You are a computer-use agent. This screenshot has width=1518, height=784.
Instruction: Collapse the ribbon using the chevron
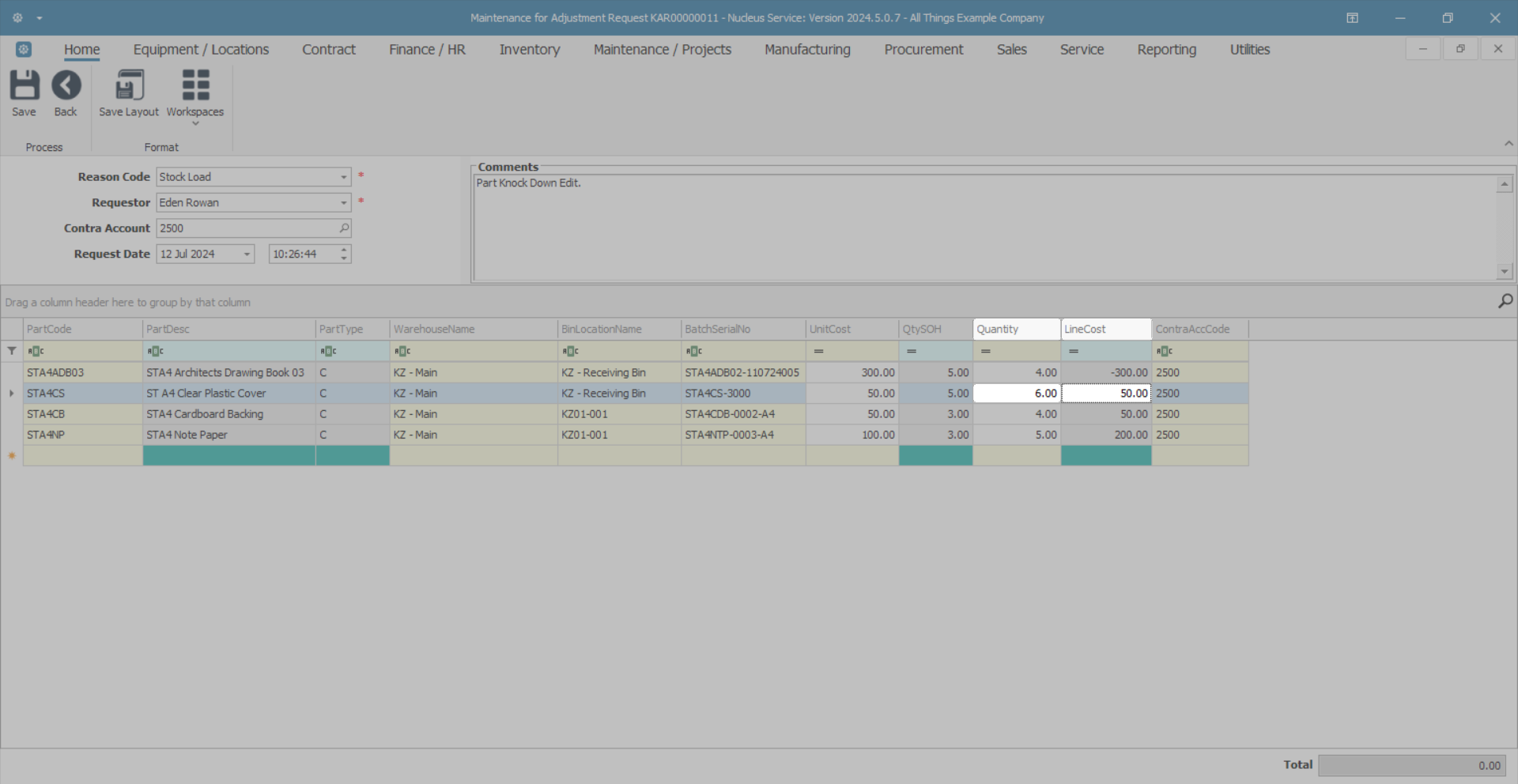[1509, 144]
